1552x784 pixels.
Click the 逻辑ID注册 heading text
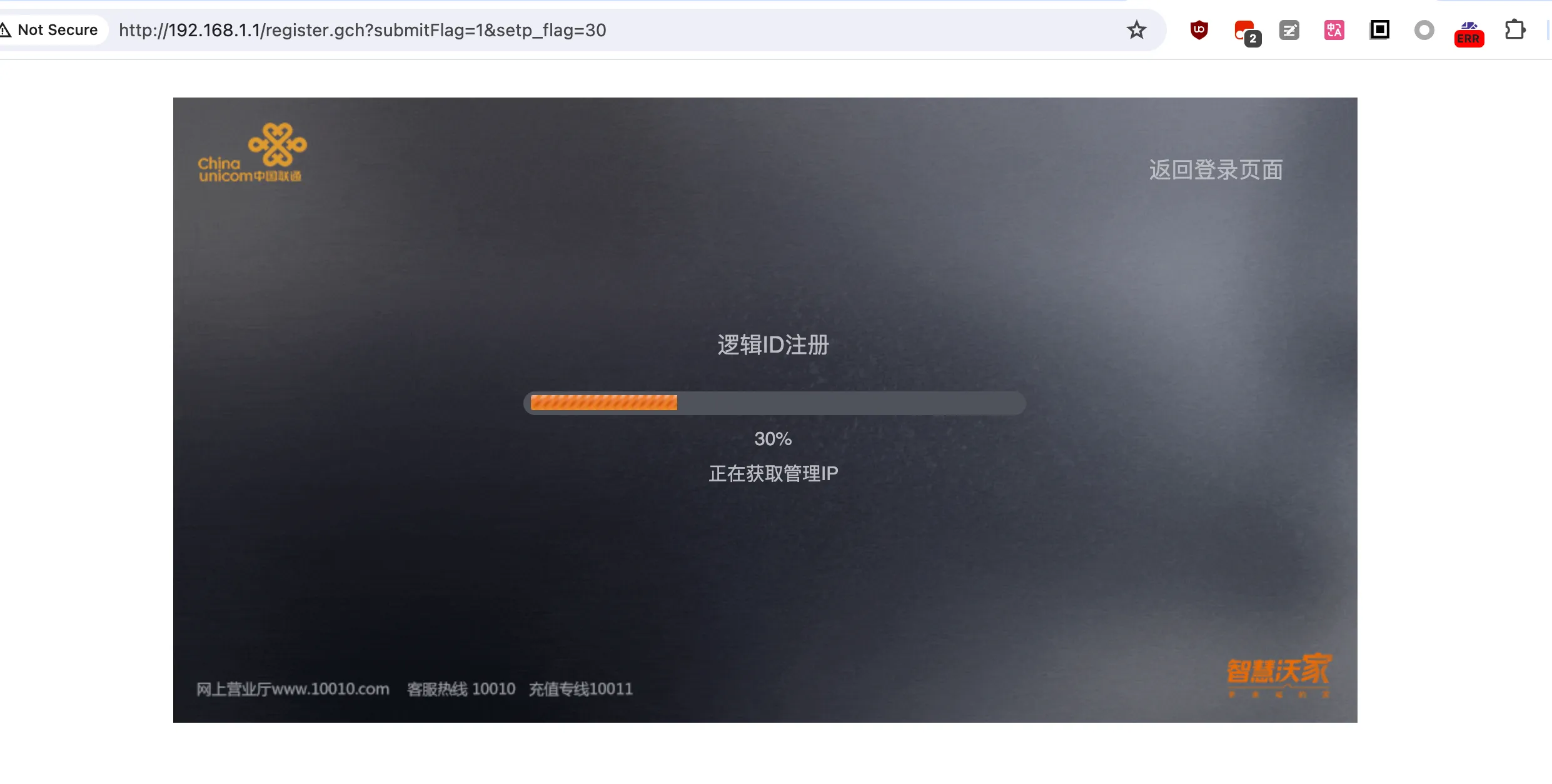pos(773,345)
